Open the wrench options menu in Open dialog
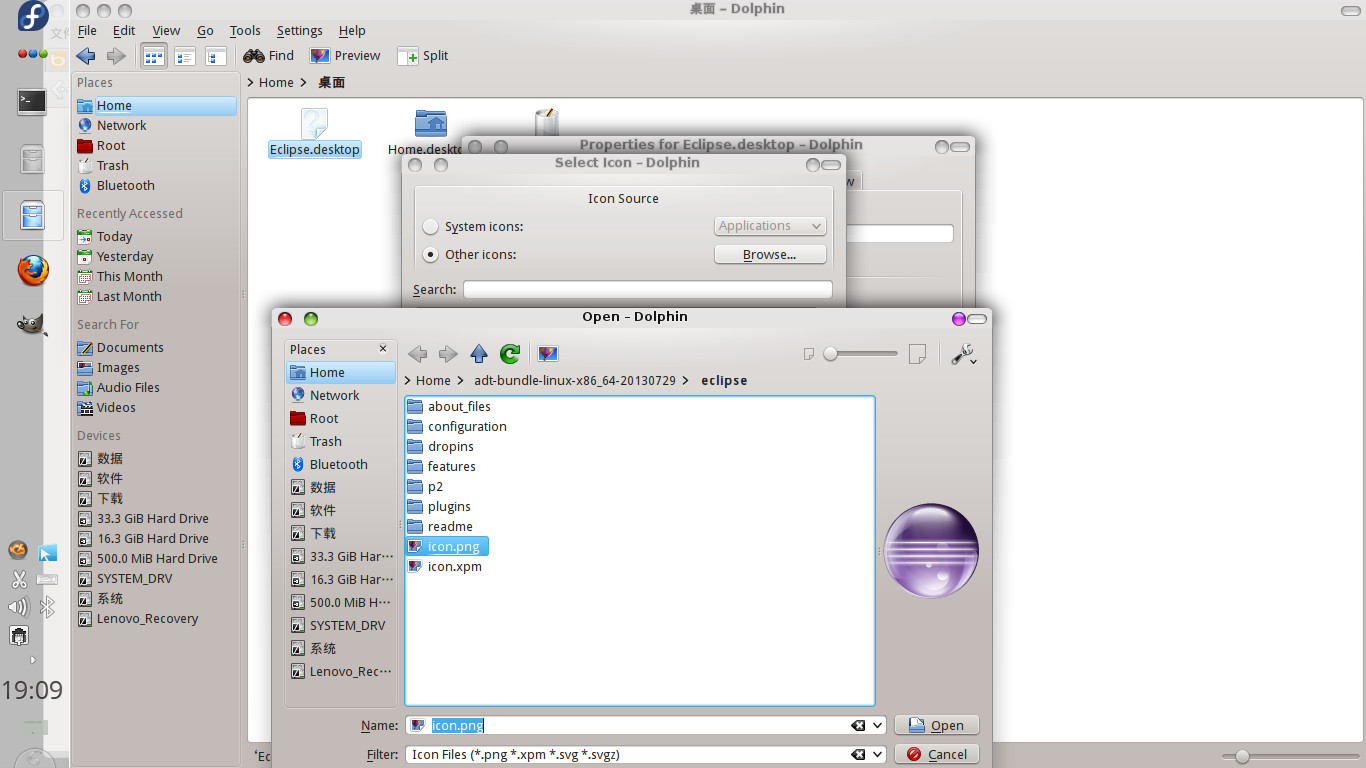The width and height of the screenshot is (1366, 768). click(x=964, y=353)
